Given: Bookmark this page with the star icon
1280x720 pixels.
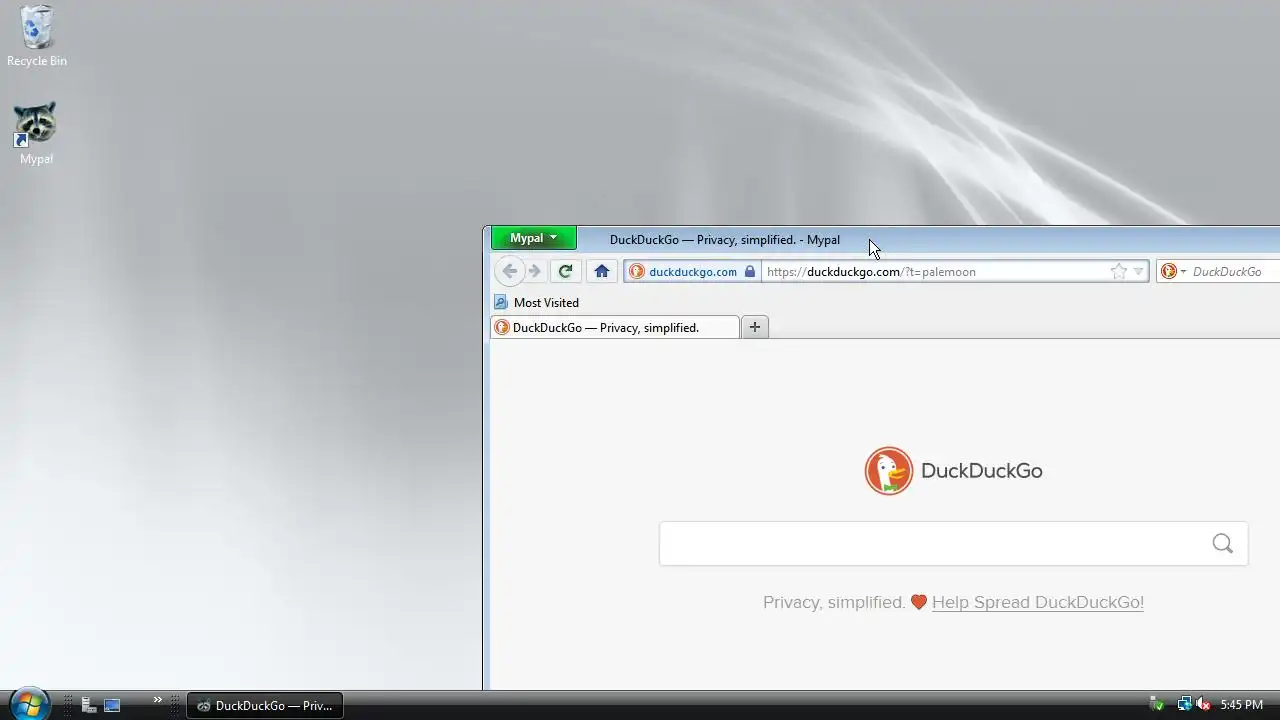Looking at the screenshot, I should (x=1119, y=271).
